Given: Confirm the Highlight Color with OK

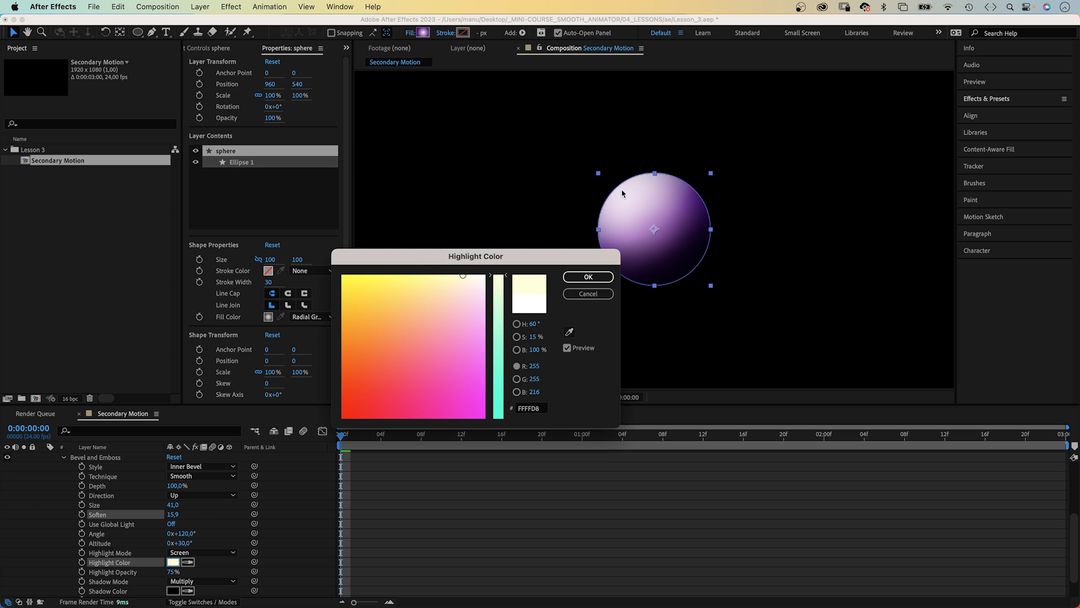Looking at the screenshot, I should point(588,277).
